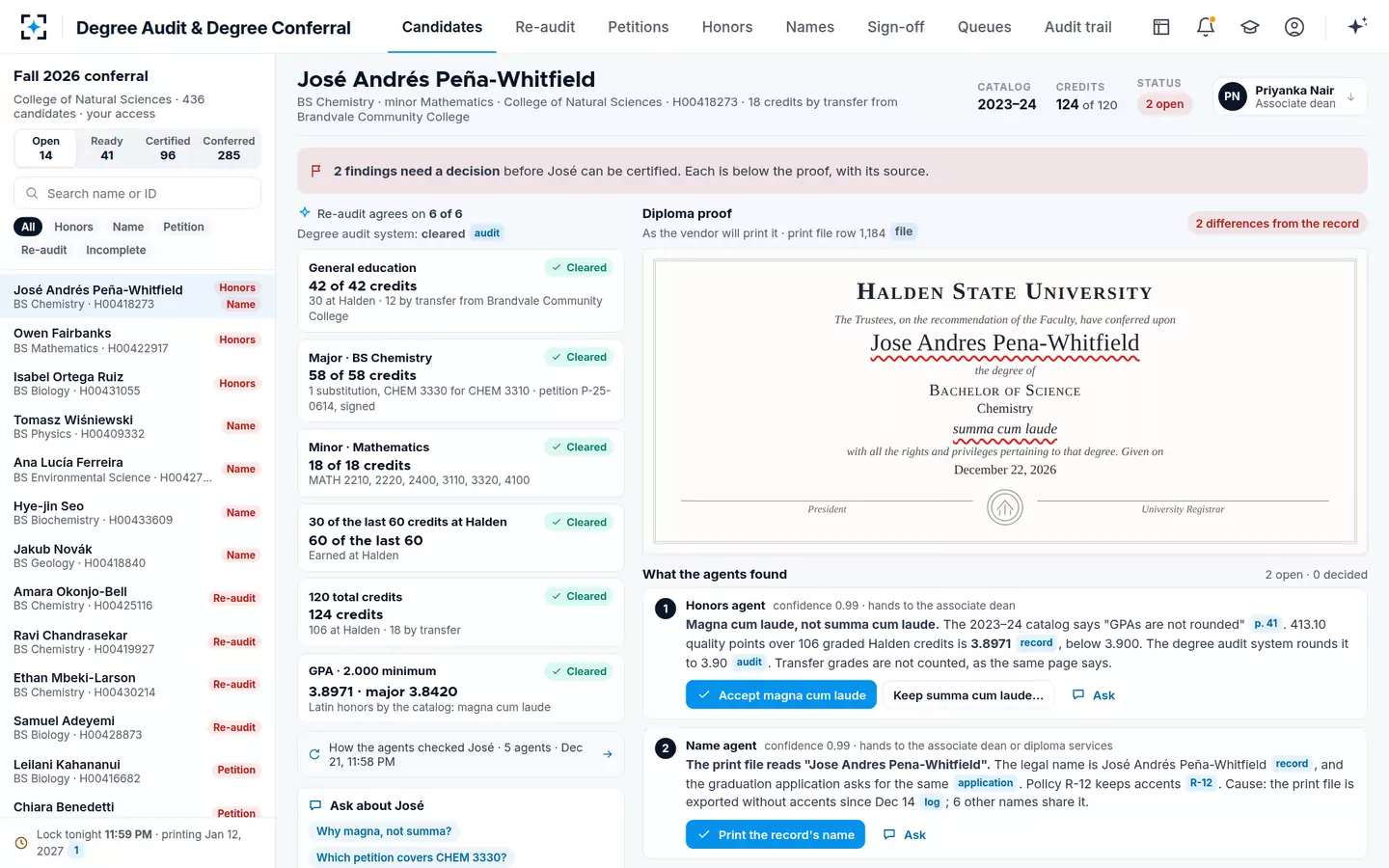Viewport: 1389px width, 868px height.
Task: Click the app logo icon
Action: tap(34, 27)
